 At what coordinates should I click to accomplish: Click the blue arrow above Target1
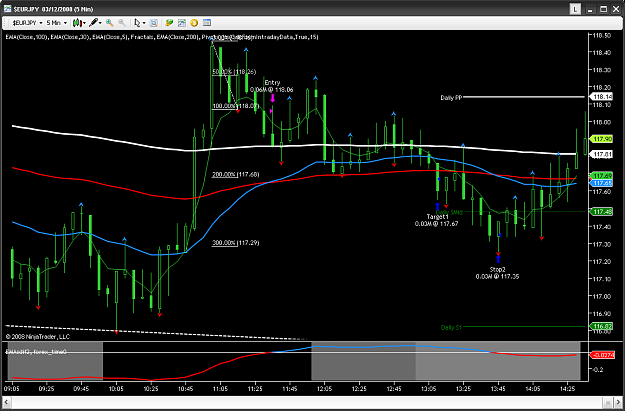437,206
